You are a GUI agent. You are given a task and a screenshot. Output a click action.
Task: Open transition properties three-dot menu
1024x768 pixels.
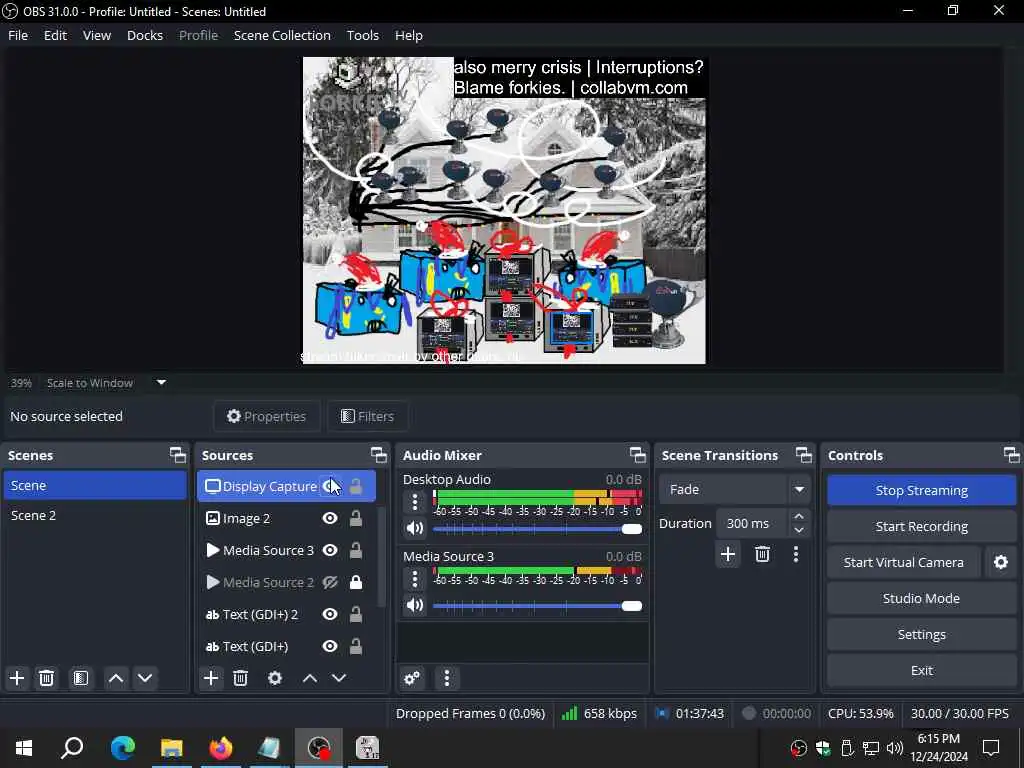[x=795, y=554]
